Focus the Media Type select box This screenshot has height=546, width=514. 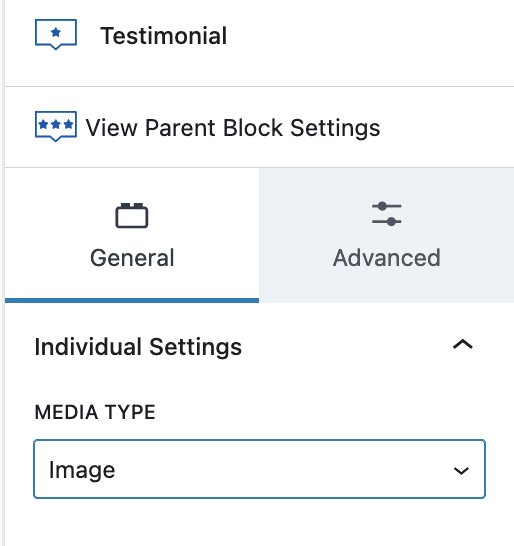(259, 469)
